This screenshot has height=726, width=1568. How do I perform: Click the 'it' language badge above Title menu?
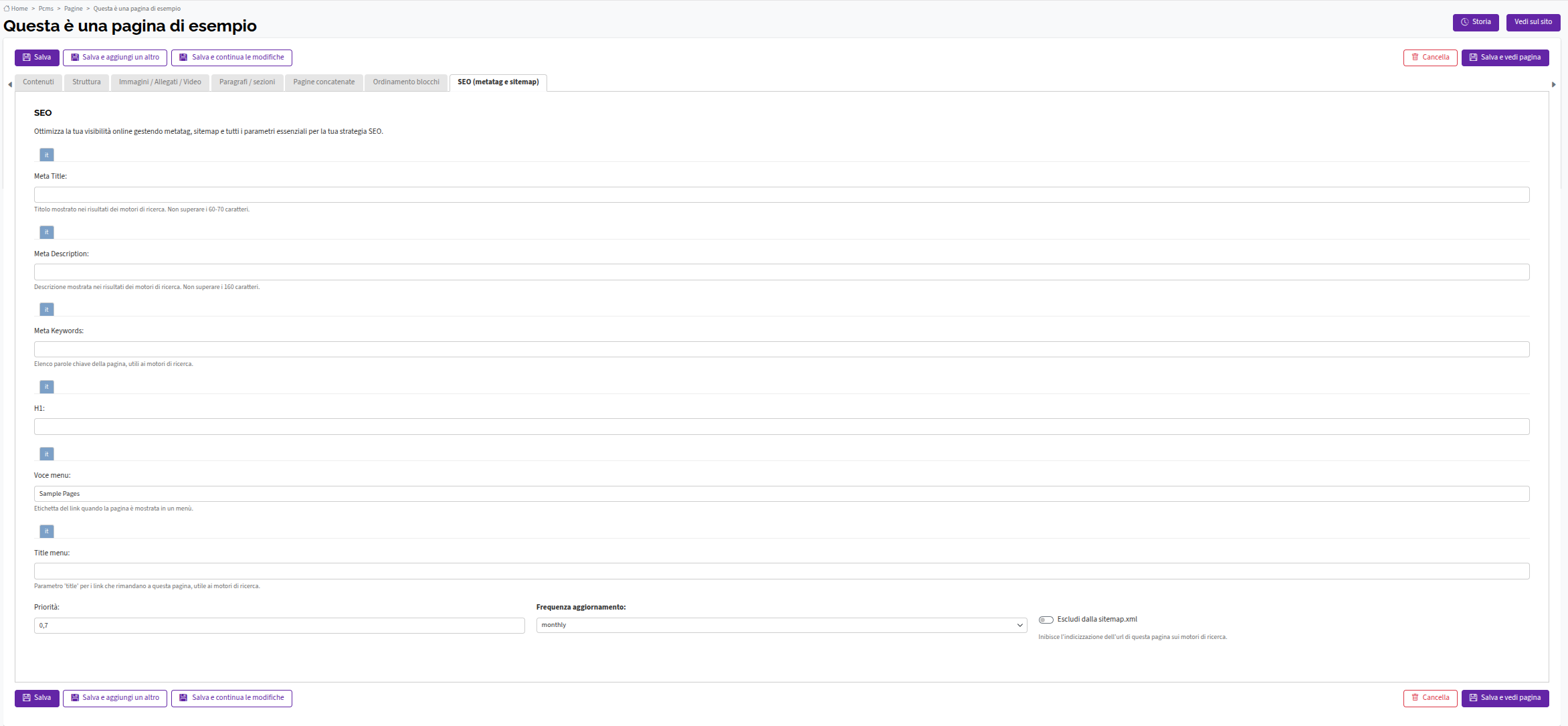click(47, 531)
